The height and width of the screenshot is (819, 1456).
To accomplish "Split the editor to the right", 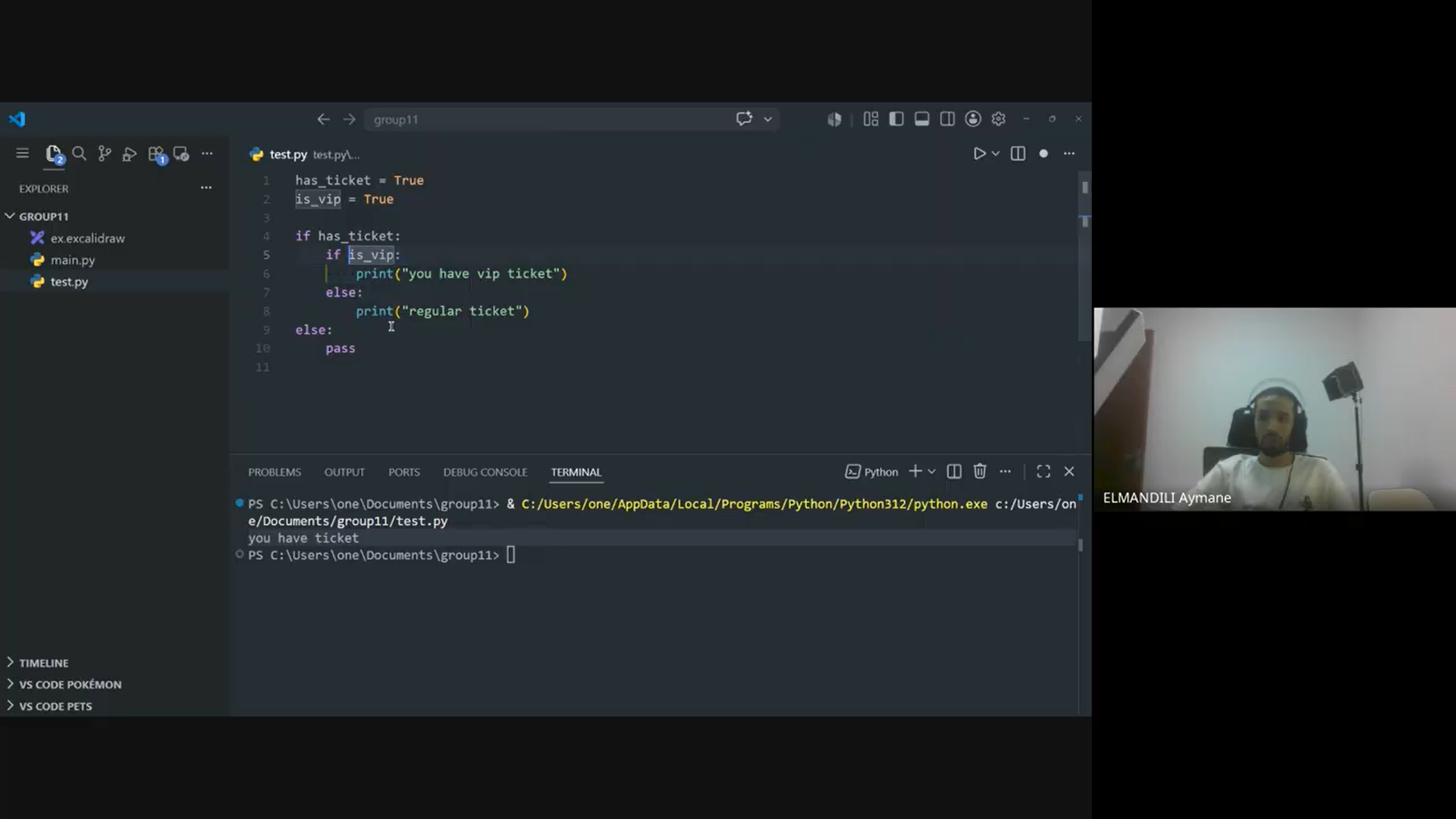I will coord(1018,154).
